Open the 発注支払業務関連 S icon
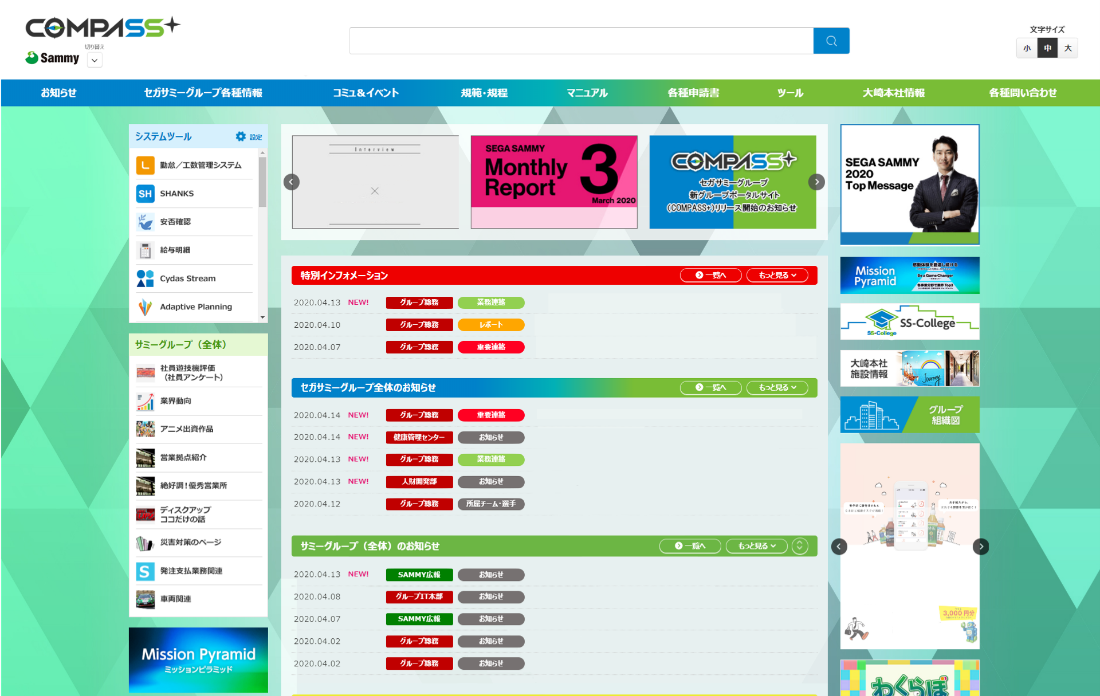Image resolution: width=1100 pixels, height=696 pixels. coord(145,571)
